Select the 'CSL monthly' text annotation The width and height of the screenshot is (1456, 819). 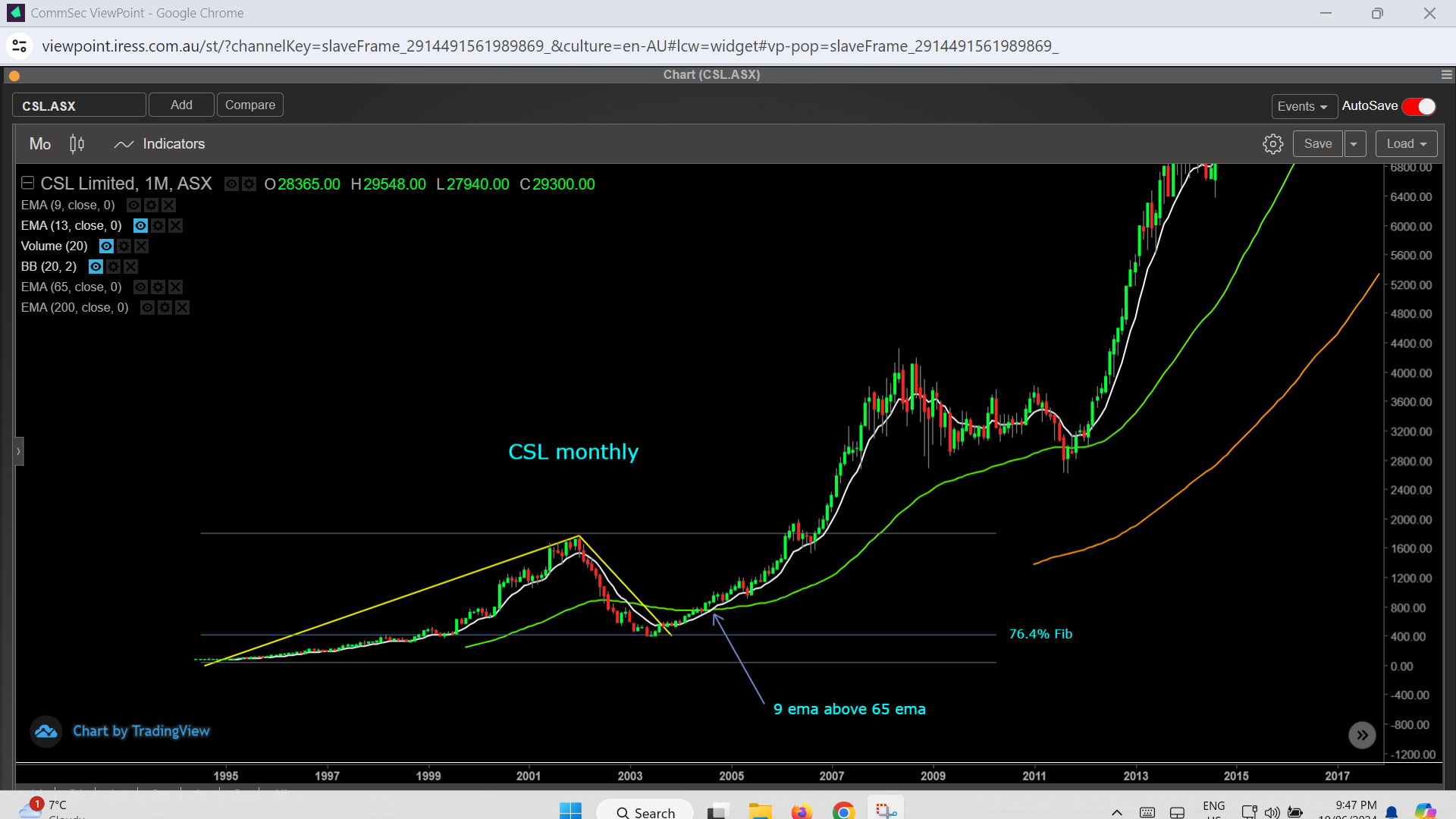573,452
